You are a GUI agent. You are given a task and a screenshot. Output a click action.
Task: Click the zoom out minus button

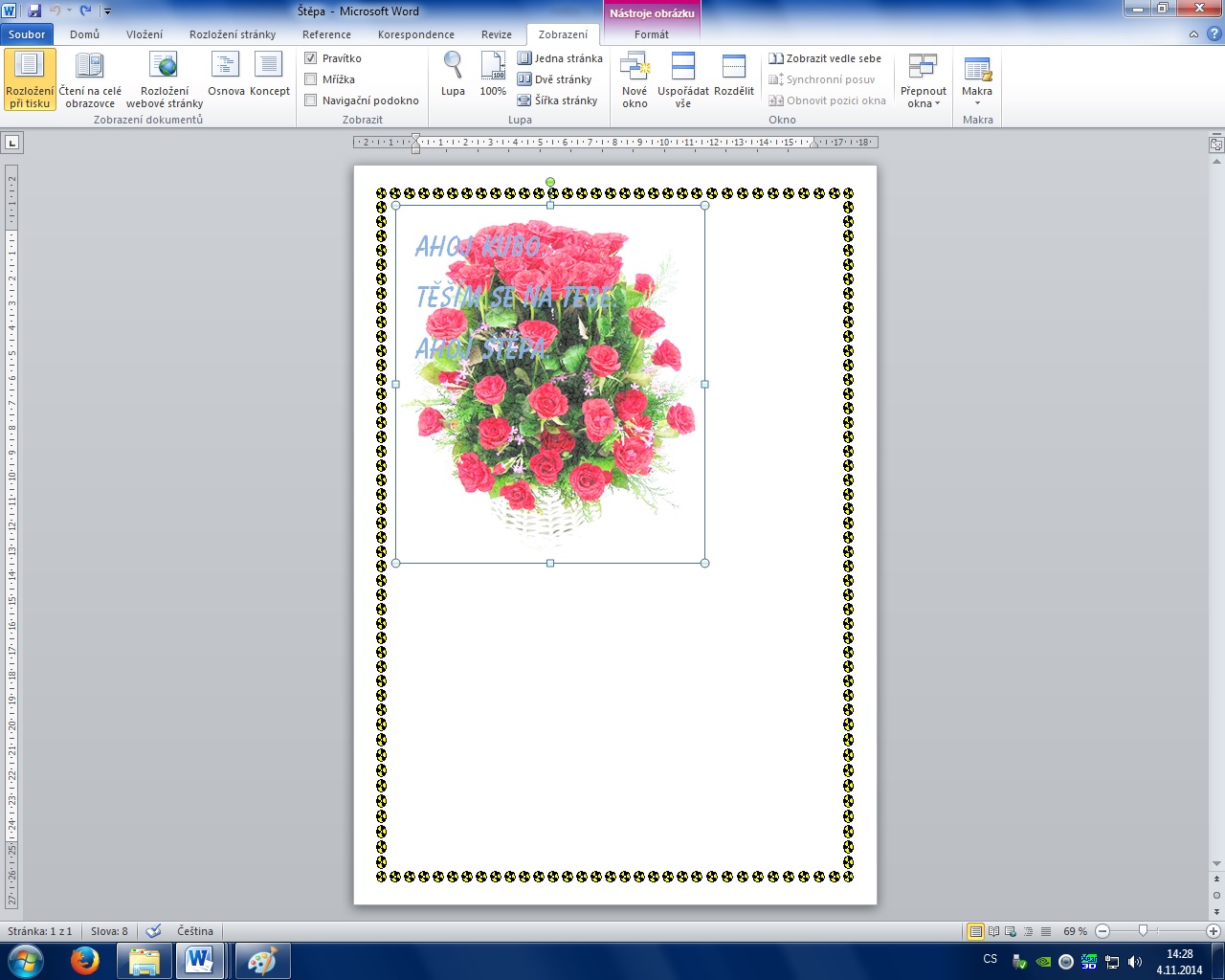tap(1102, 931)
